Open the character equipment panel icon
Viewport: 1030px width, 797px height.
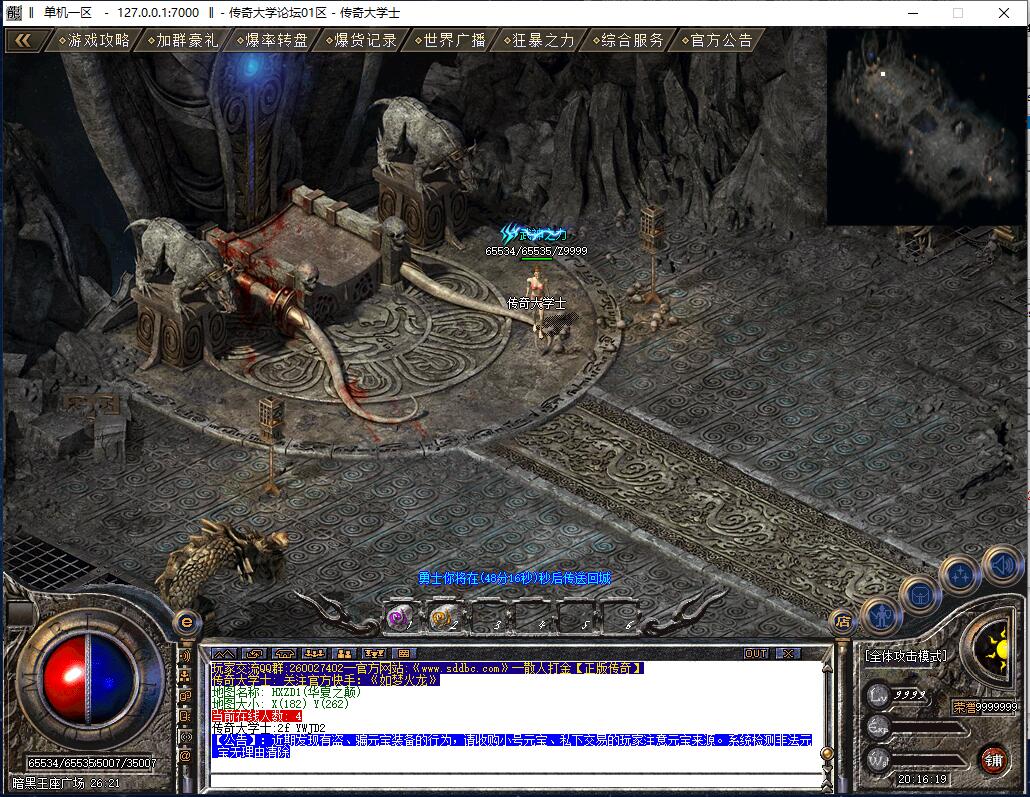[880, 618]
